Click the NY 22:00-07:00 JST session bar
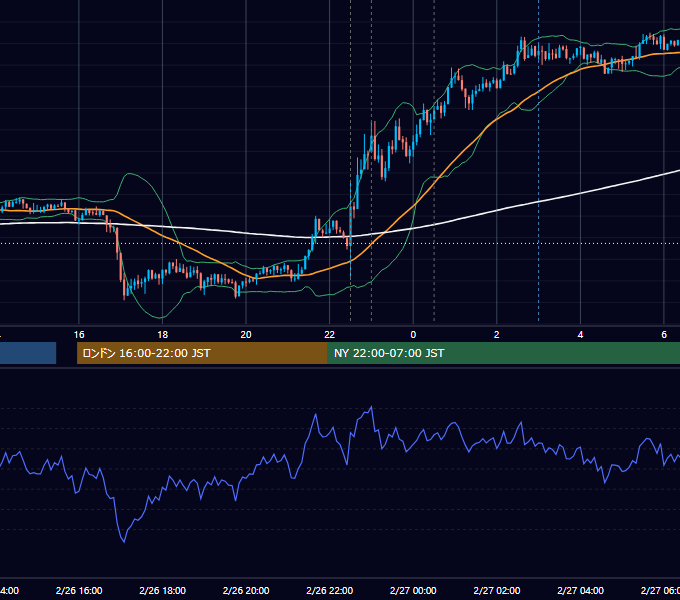The width and height of the screenshot is (680, 600). 503,353
